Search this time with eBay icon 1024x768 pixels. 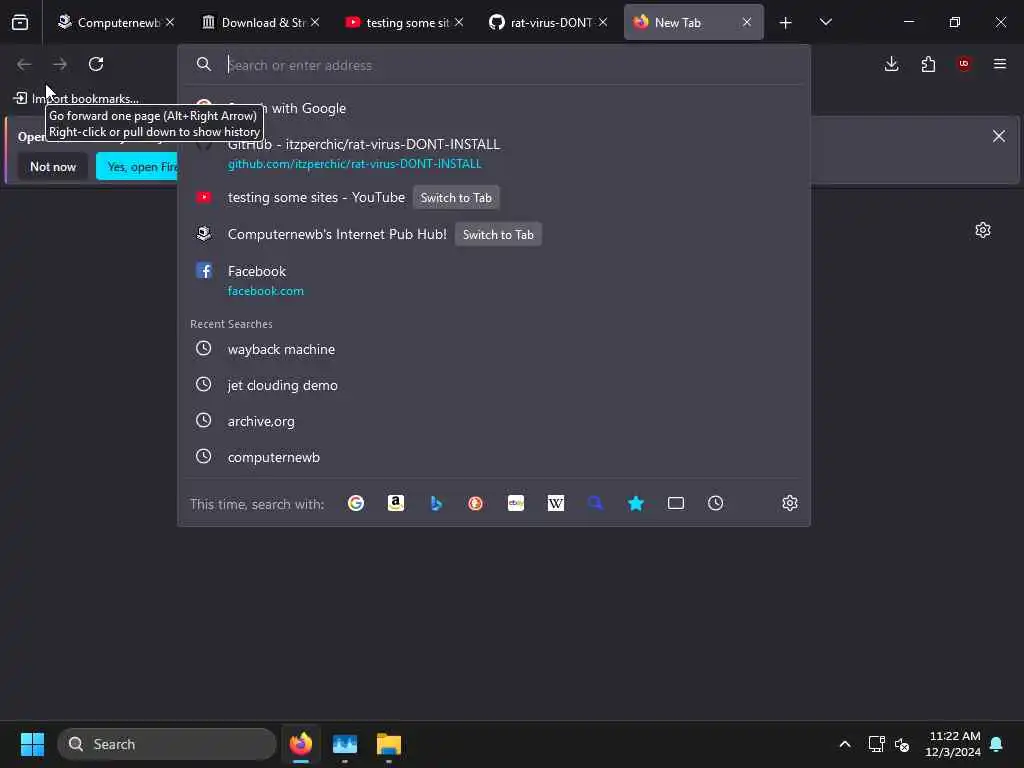point(516,503)
